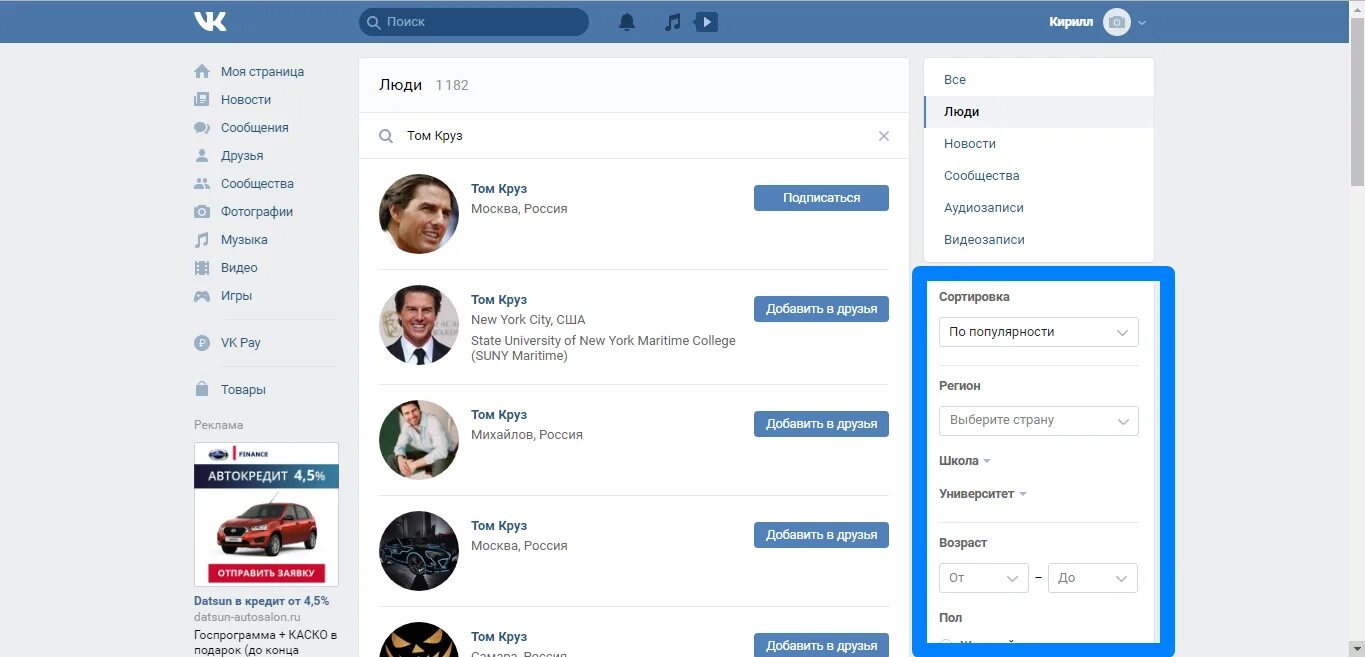Open Музыка in sidebar
Screen dimensions: 1365x657
click(x=244, y=240)
